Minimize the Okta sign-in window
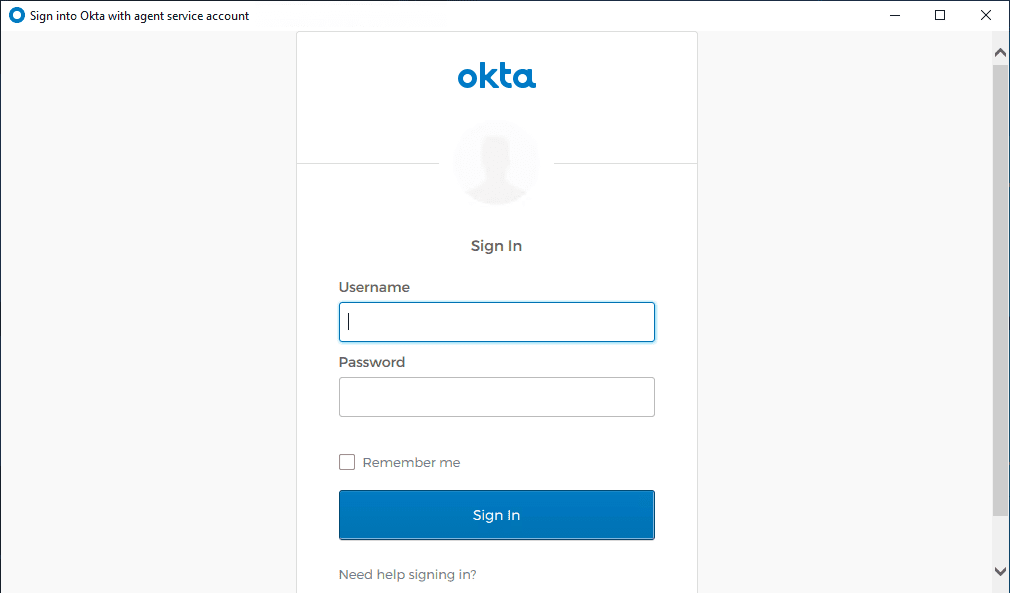Viewport: 1010px width, 593px height. 893,16
